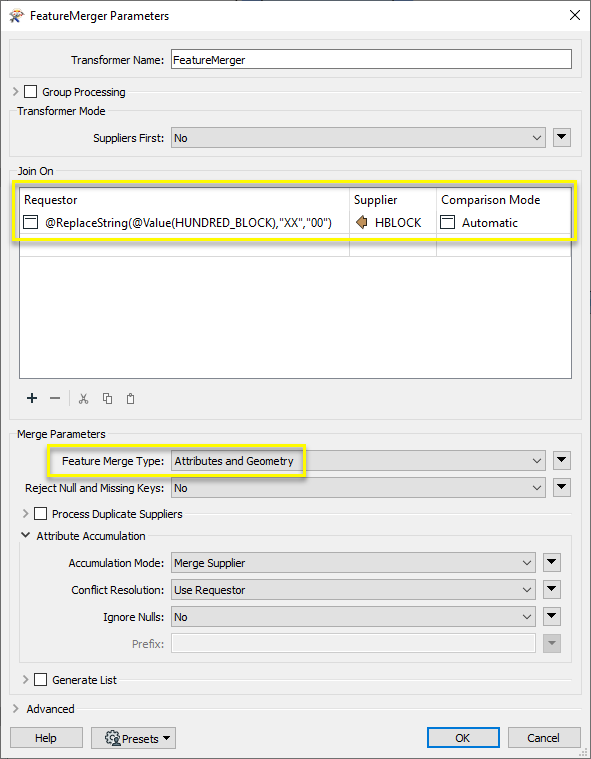
Task: Tick the Generate List checkbox
Action: tap(41, 680)
